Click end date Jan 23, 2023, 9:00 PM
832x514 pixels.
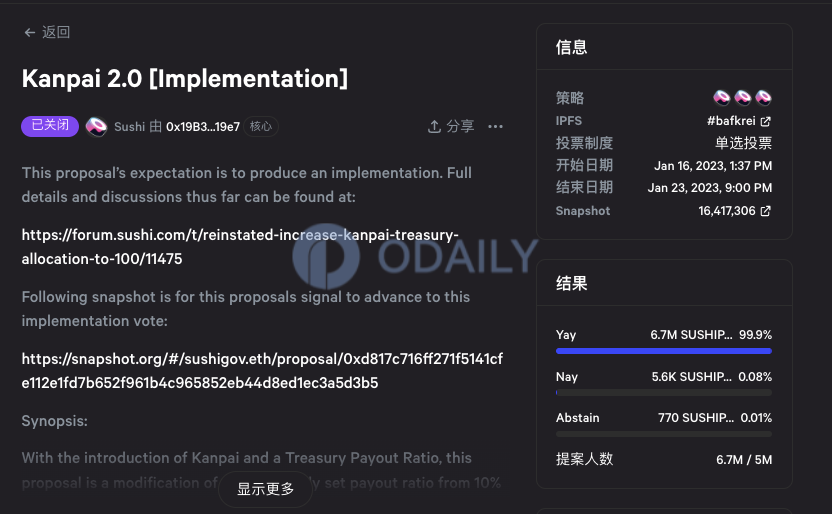click(710, 188)
